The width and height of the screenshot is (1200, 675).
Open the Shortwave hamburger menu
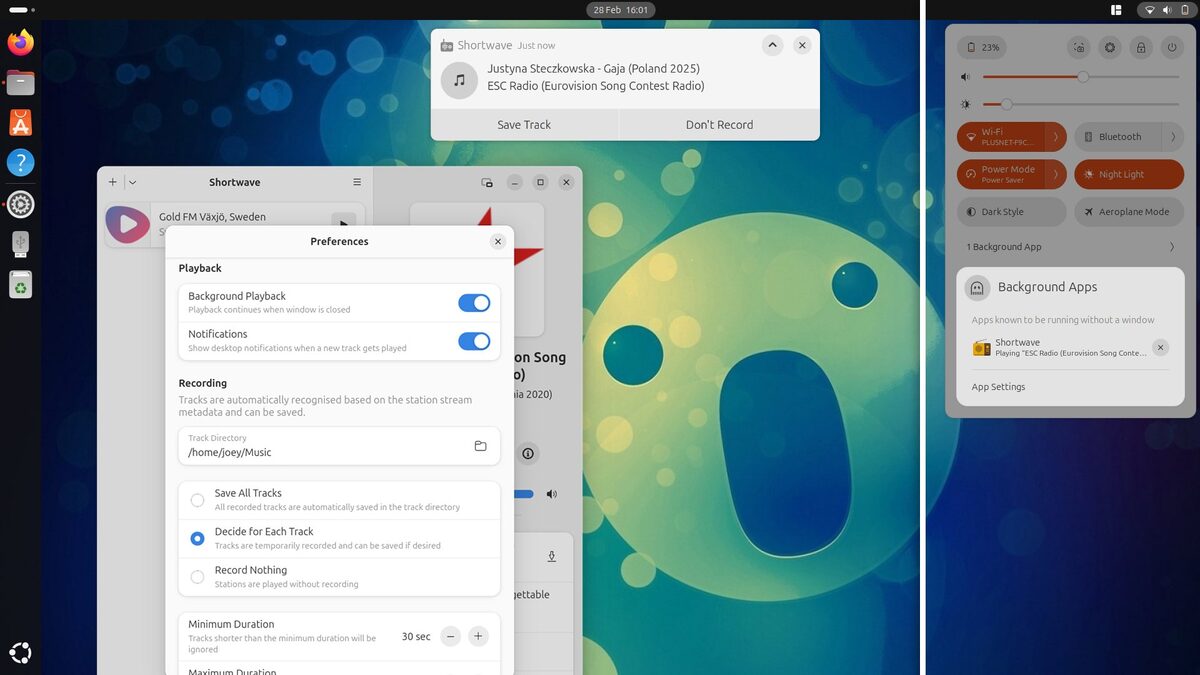[357, 182]
